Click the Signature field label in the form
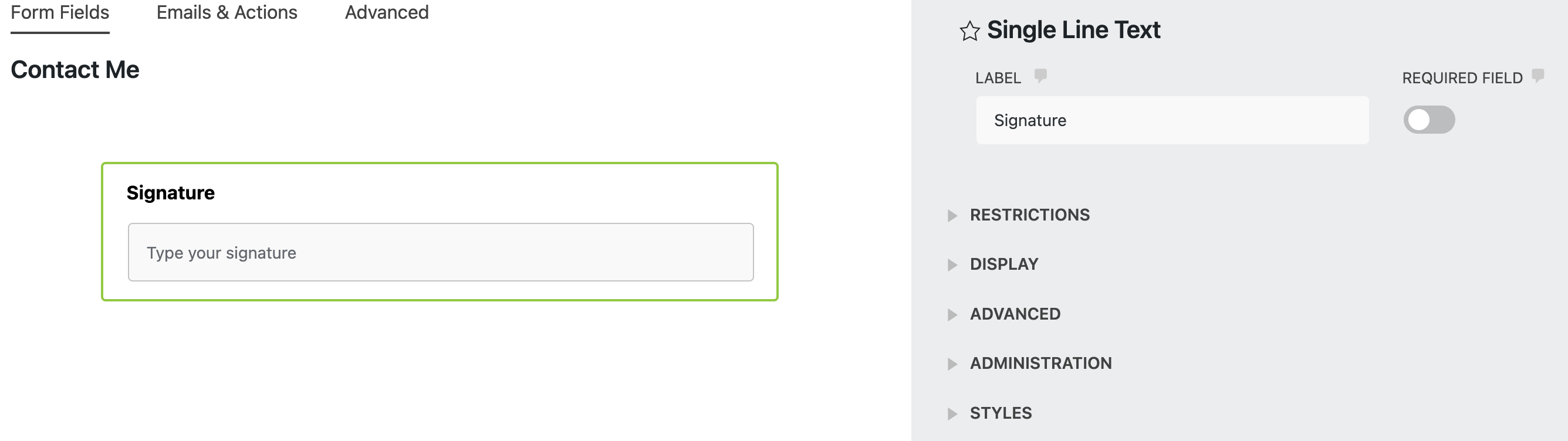Screen dimensions: 1568x441 tap(171, 192)
